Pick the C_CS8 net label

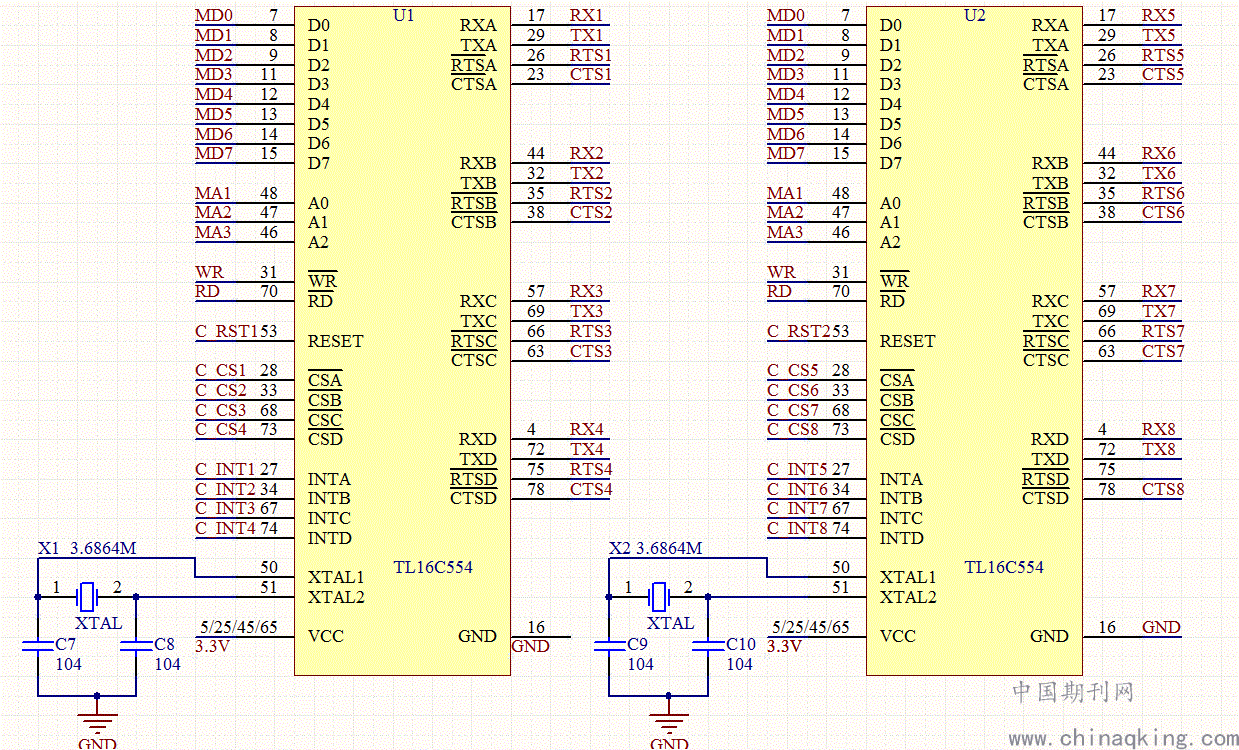792,429
